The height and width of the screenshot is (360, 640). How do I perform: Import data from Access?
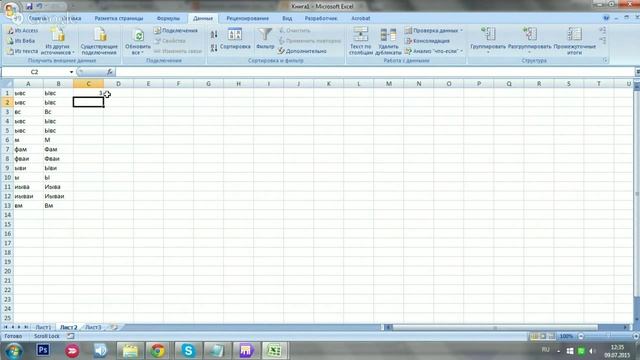[x=23, y=31]
